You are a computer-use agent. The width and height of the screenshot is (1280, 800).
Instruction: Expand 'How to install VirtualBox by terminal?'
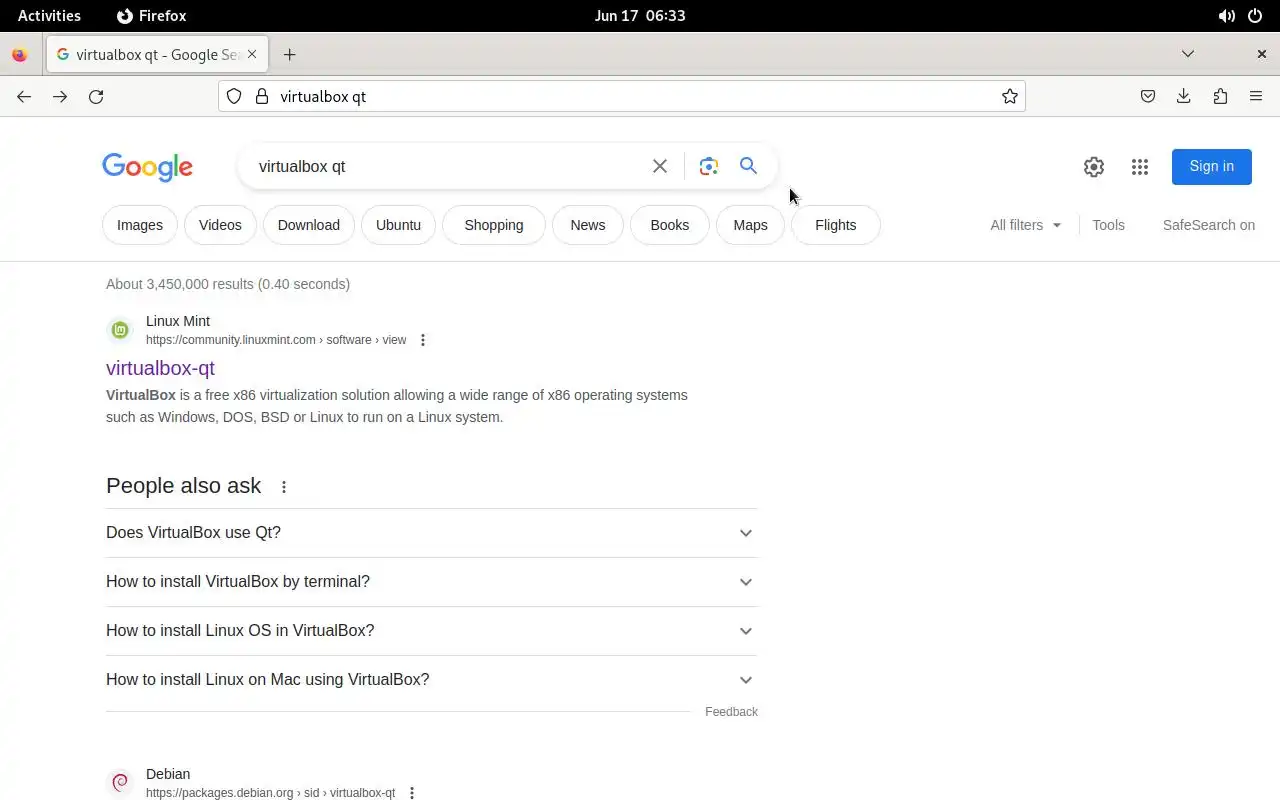point(431,582)
